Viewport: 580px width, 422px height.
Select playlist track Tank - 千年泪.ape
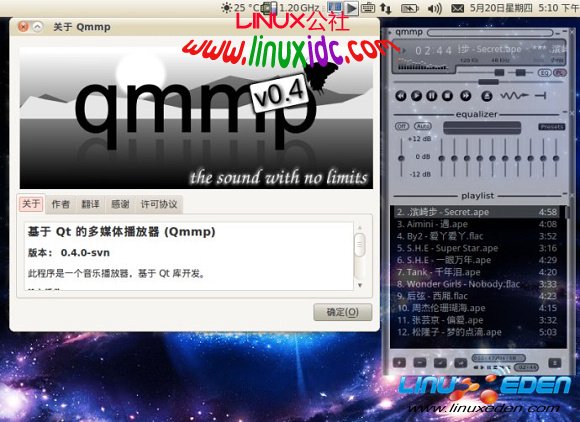[477, 272]
